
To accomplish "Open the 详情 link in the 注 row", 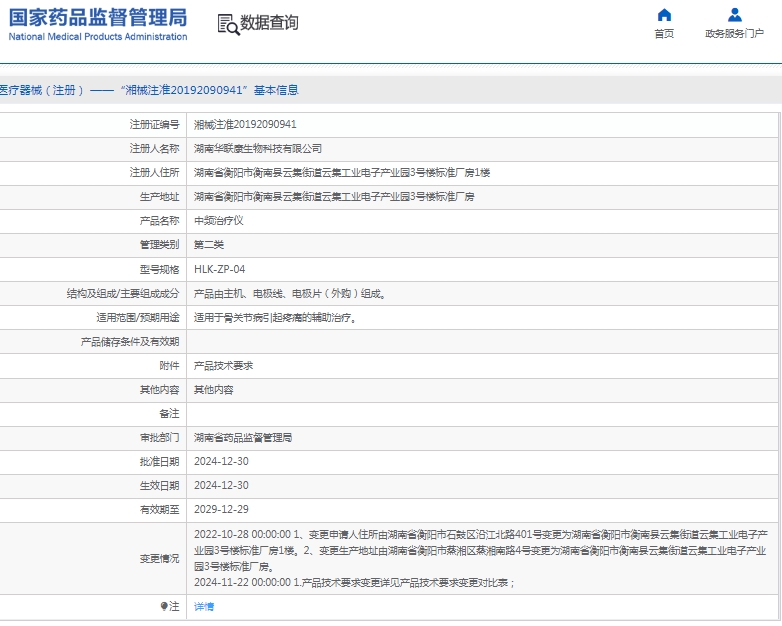I will click(203, 607).
